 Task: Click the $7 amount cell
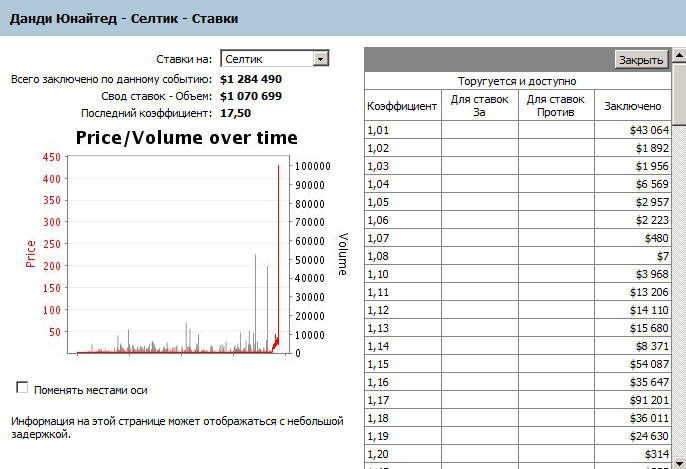click(x=633, y=256)
